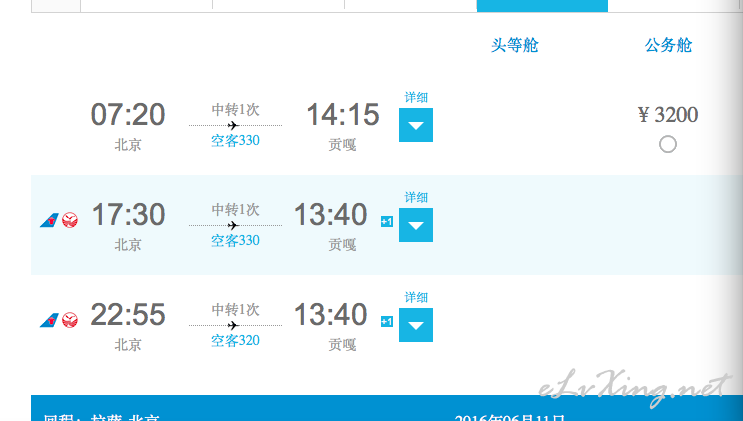Image resolution: width=743 pixels, height=421 pixels.
Task: Click China Southern logo on 17:30 flight
Action: pos(49,220)
